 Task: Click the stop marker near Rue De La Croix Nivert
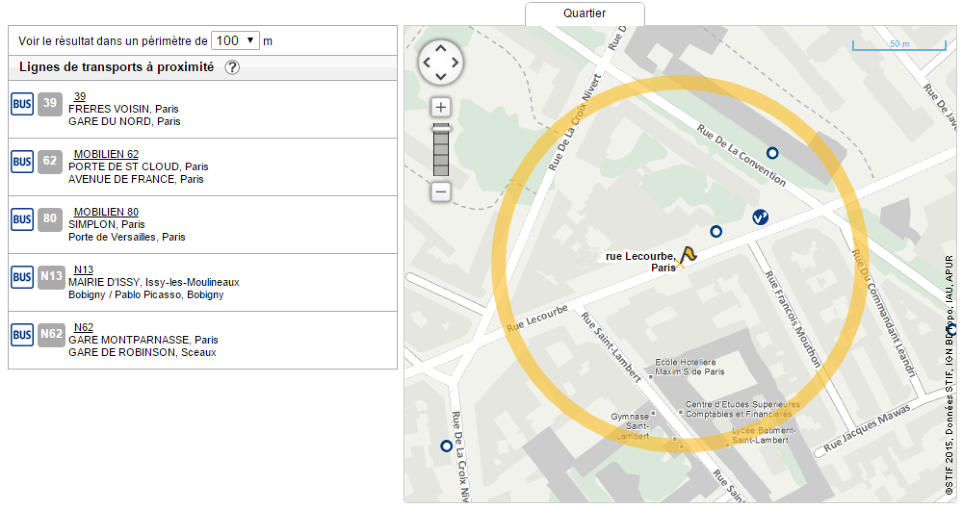point(446,446)
